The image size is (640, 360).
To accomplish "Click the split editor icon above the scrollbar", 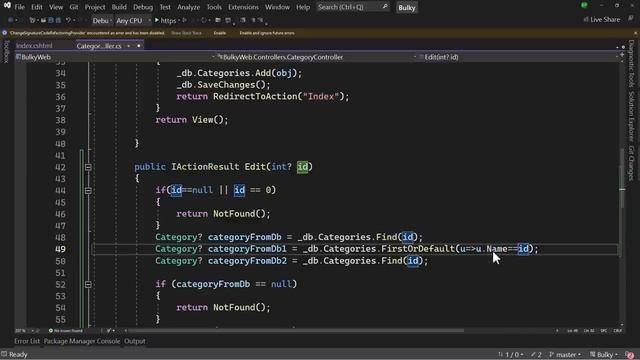I will (622, 54).
